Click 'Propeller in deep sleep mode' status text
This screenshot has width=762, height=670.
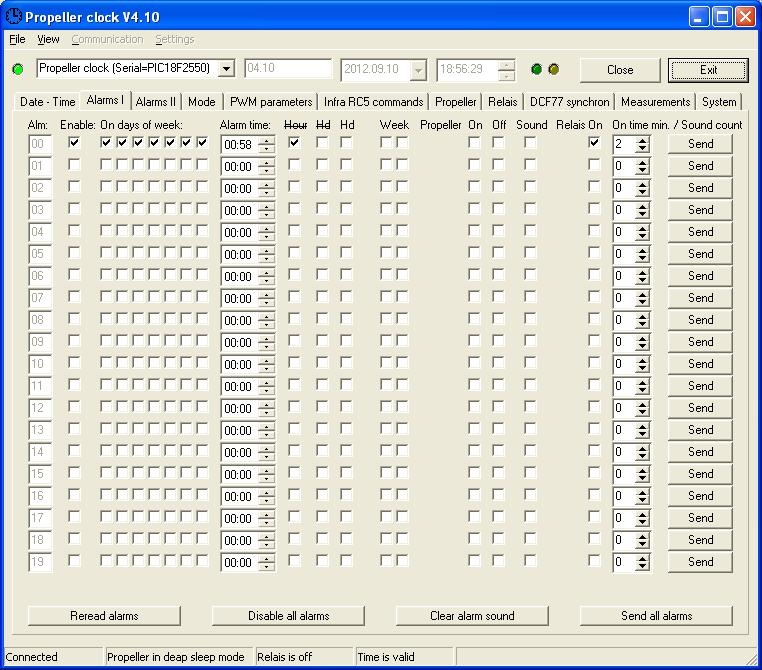coord(175,657)
